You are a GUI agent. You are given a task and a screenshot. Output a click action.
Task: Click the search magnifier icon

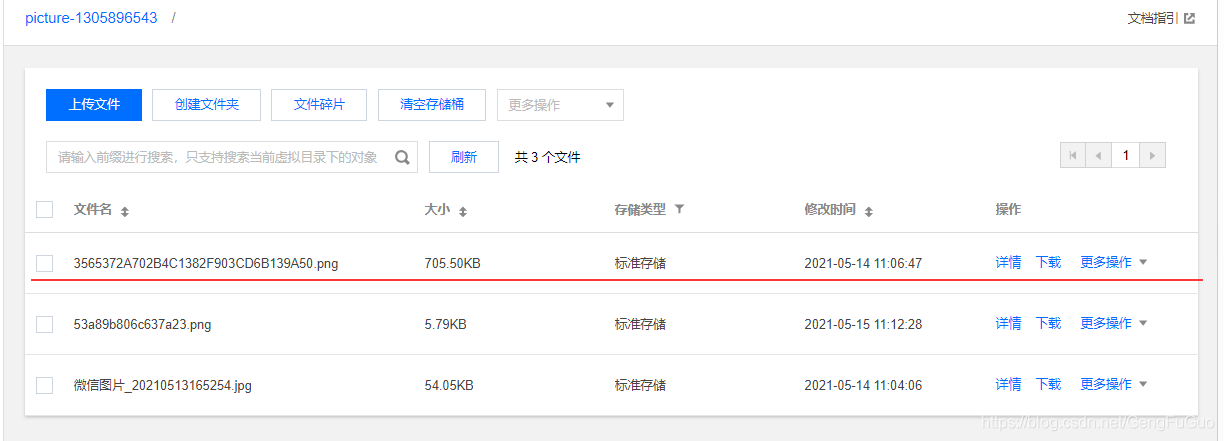402,157
